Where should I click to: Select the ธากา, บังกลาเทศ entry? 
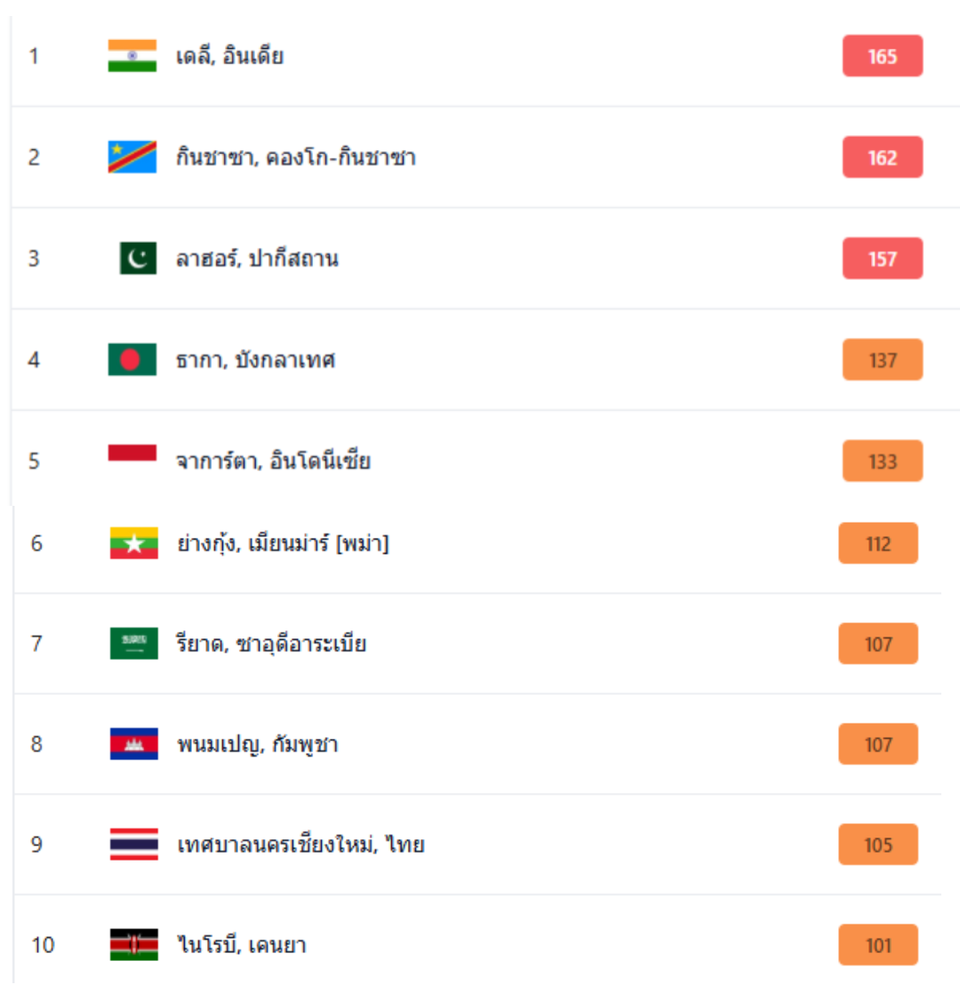click(x=255, y=360)
